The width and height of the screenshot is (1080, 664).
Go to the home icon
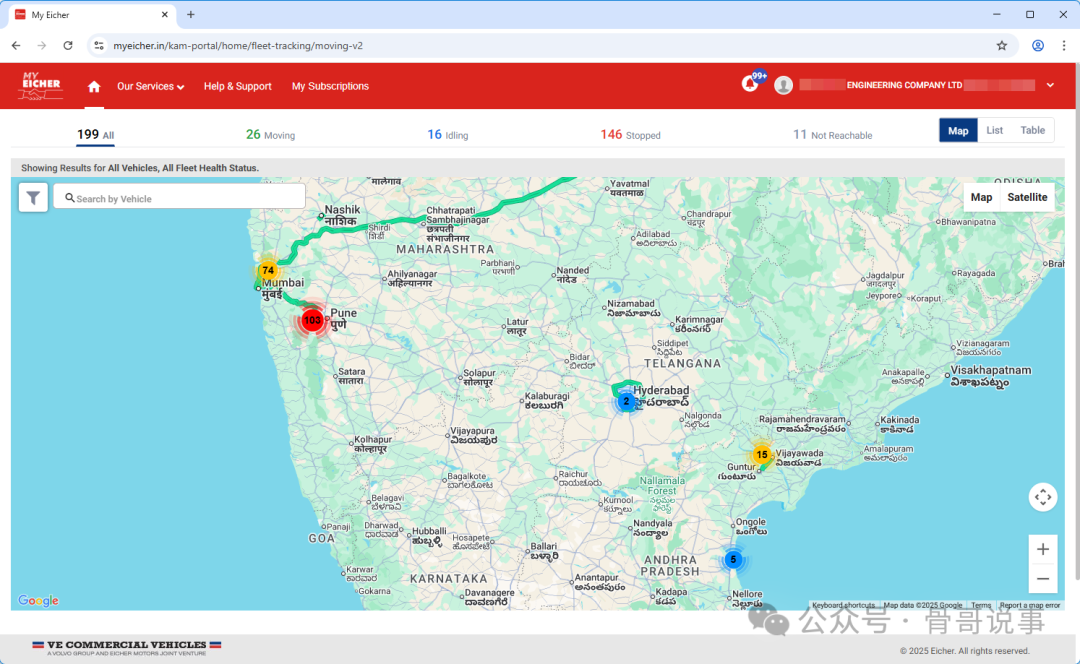(94, 86)
